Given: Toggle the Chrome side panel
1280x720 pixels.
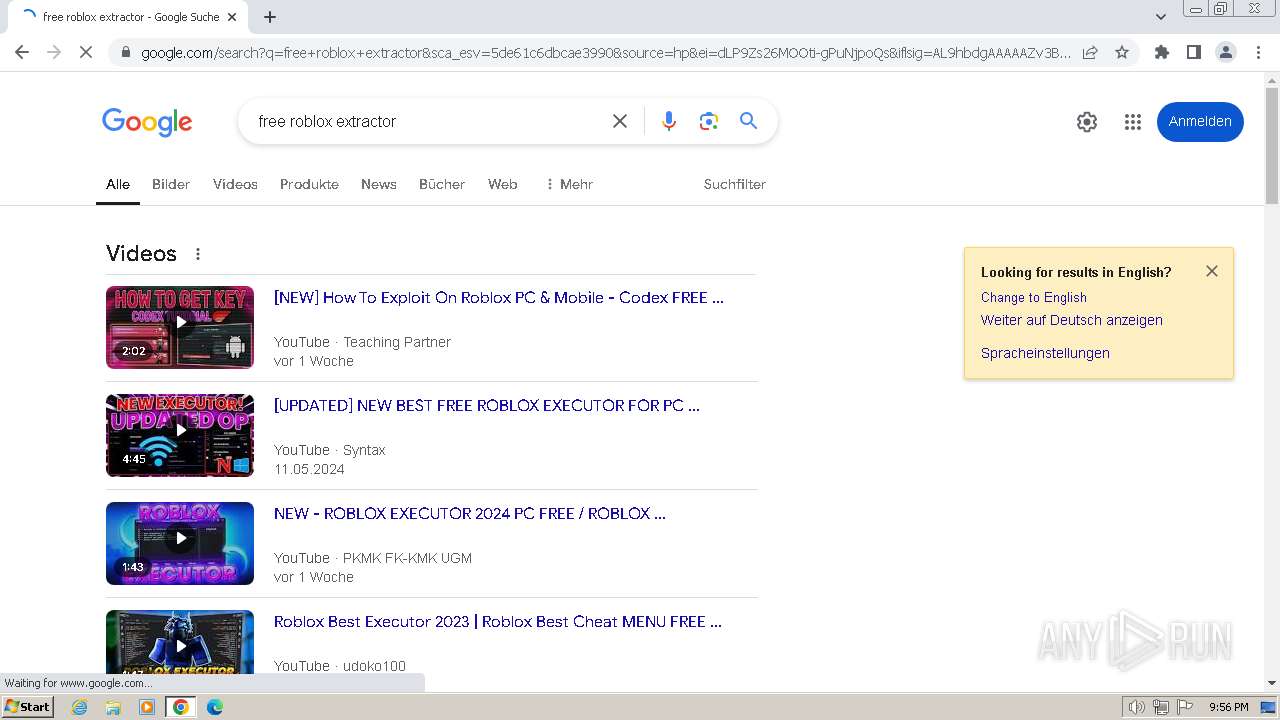Looking at the screenshot, I should 1194,52.
